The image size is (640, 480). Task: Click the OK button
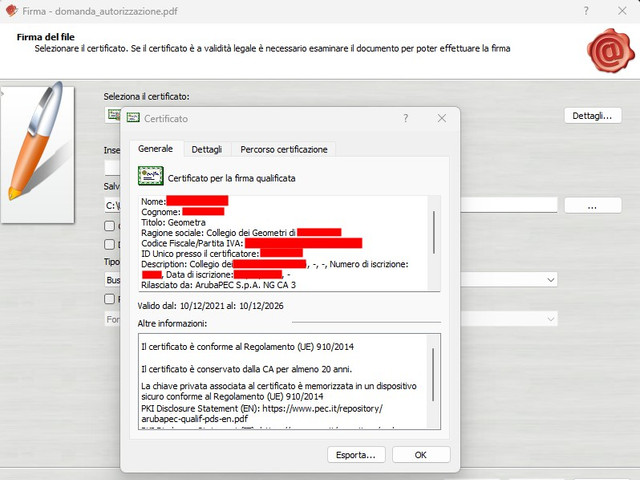click(x=421, y=455)
